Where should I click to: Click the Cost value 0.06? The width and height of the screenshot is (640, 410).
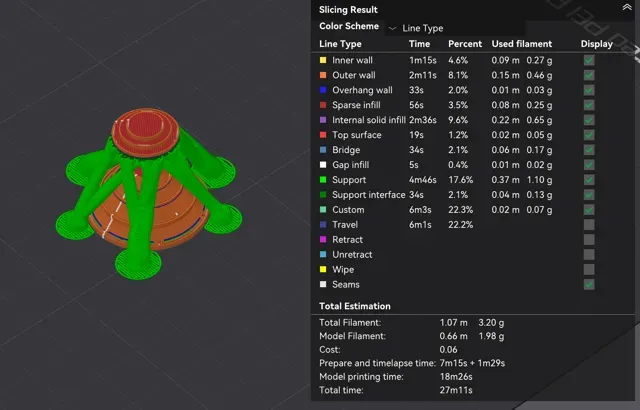448,350
